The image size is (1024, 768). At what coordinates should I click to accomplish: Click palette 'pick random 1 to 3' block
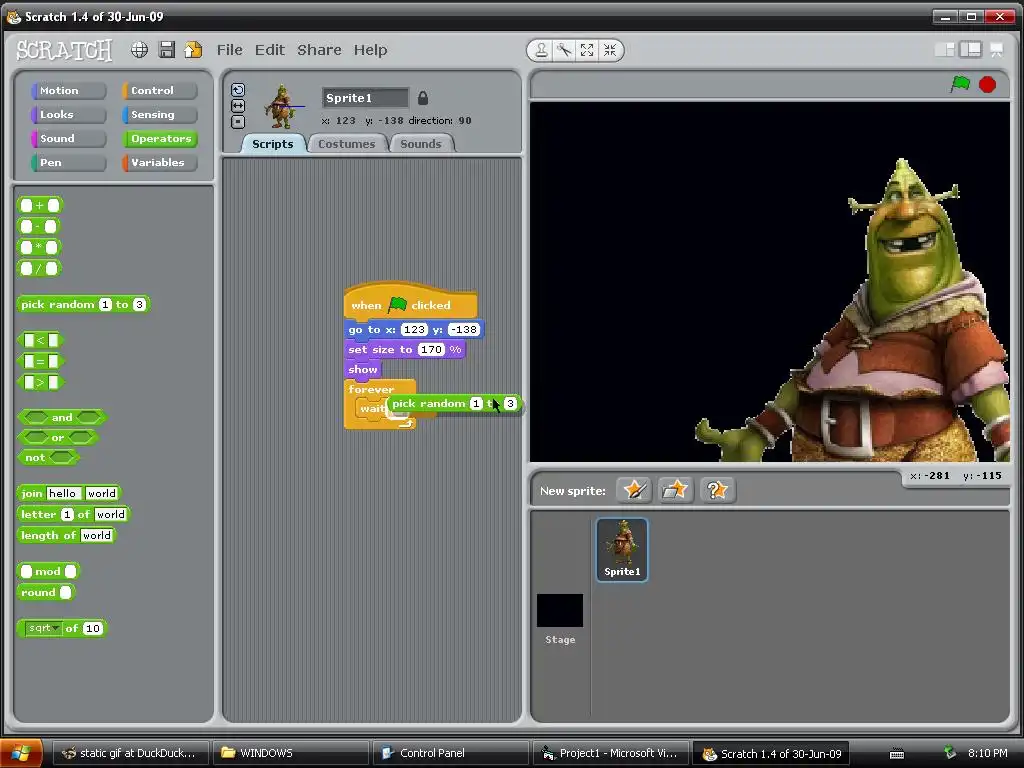[84, 304]
